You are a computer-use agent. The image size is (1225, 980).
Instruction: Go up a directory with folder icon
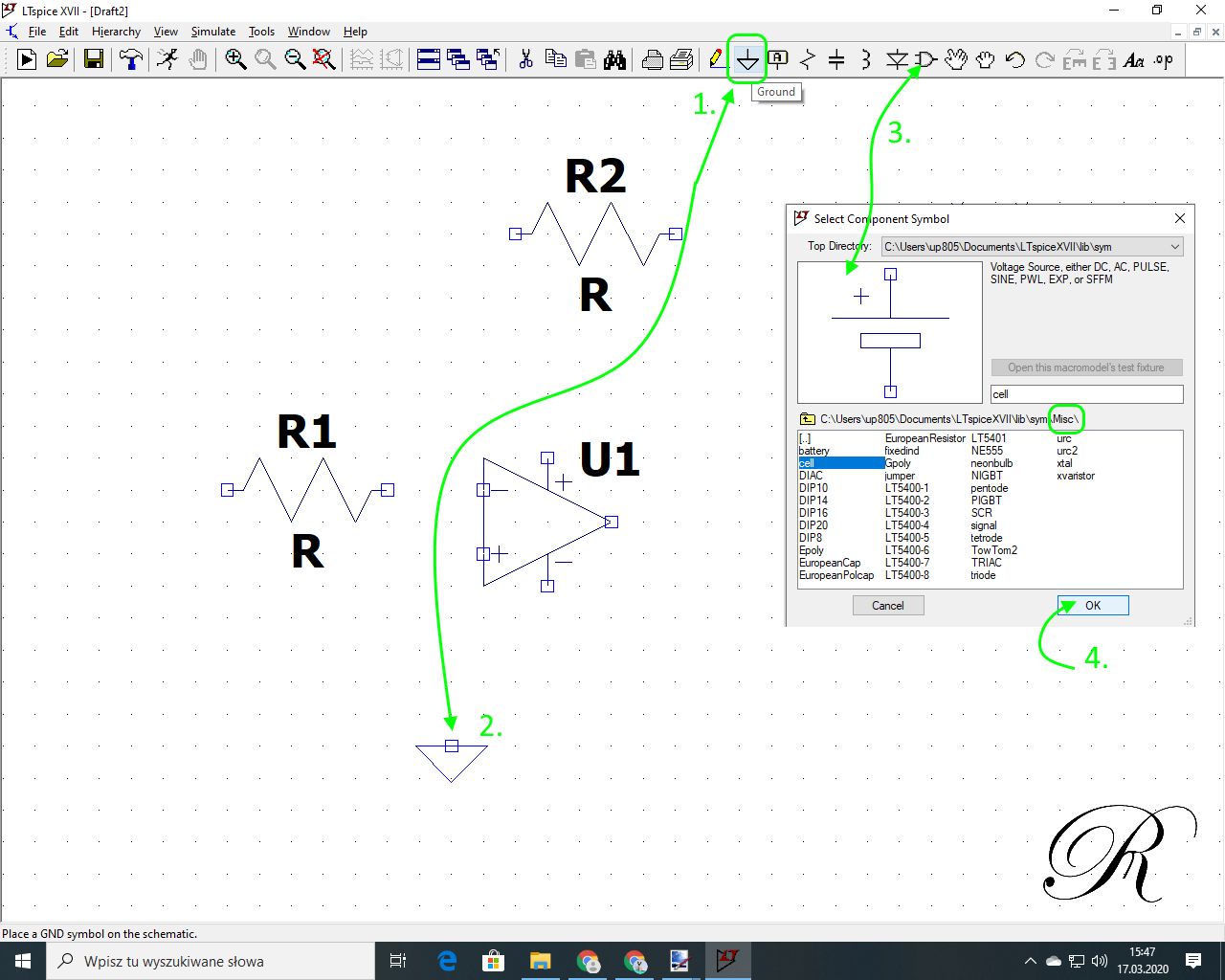pos(807,419)
